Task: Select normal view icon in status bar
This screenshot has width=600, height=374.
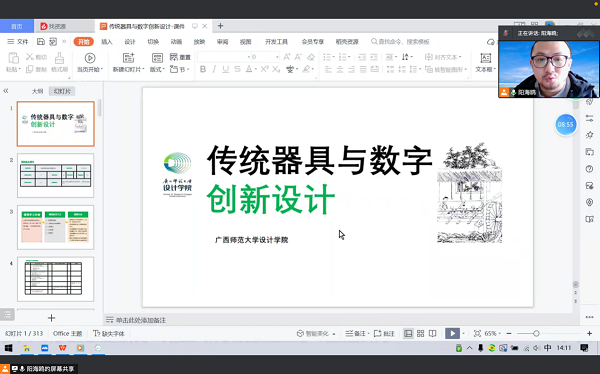Action: [408, 333]
